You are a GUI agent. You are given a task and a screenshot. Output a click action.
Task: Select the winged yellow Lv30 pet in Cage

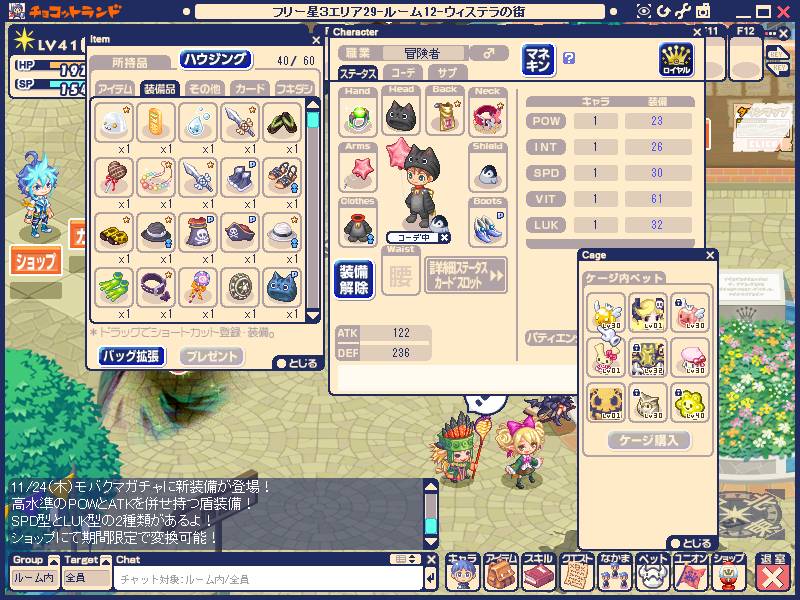pyautogui.click(x=606, y=313)
